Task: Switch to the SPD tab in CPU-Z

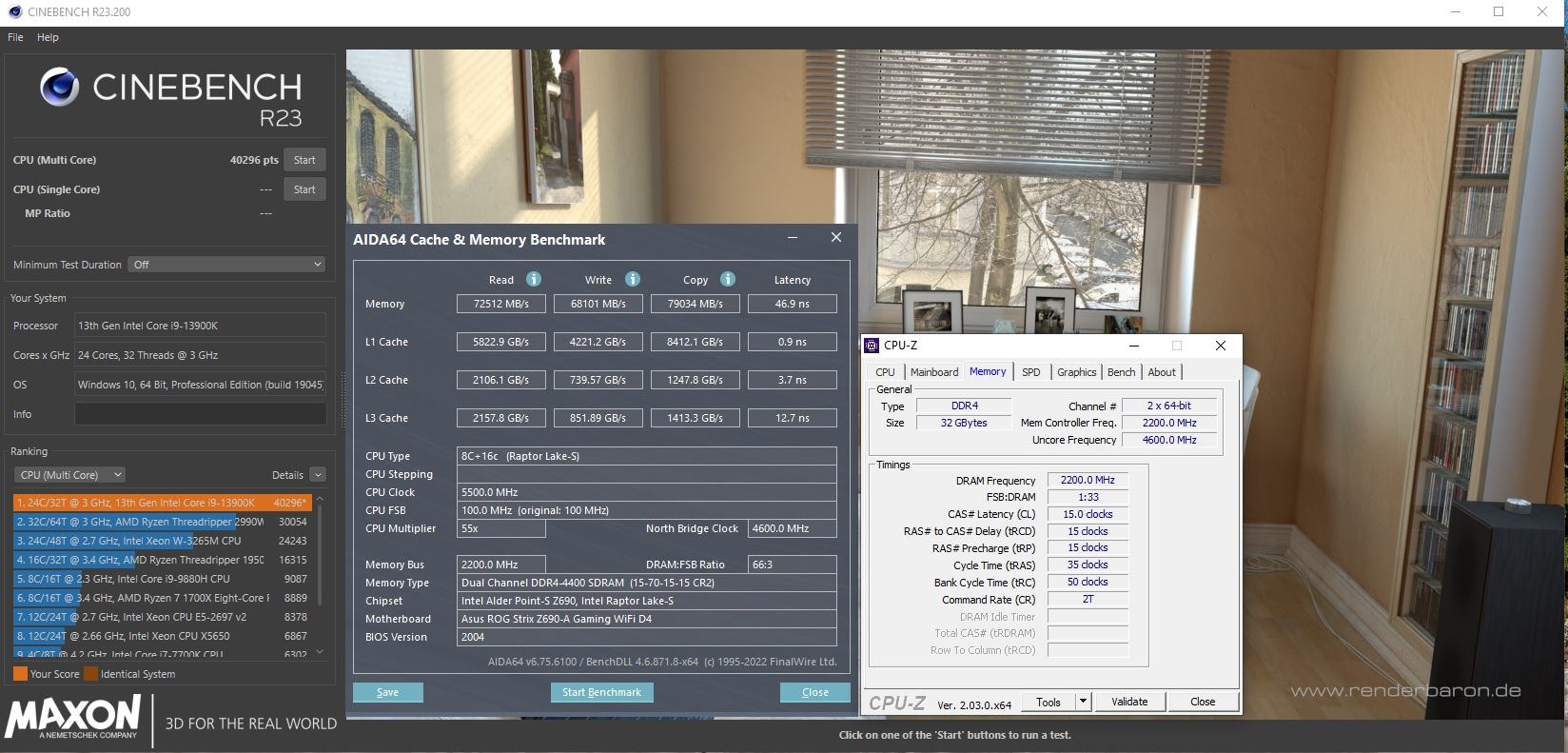Action: click(1031, 372)
